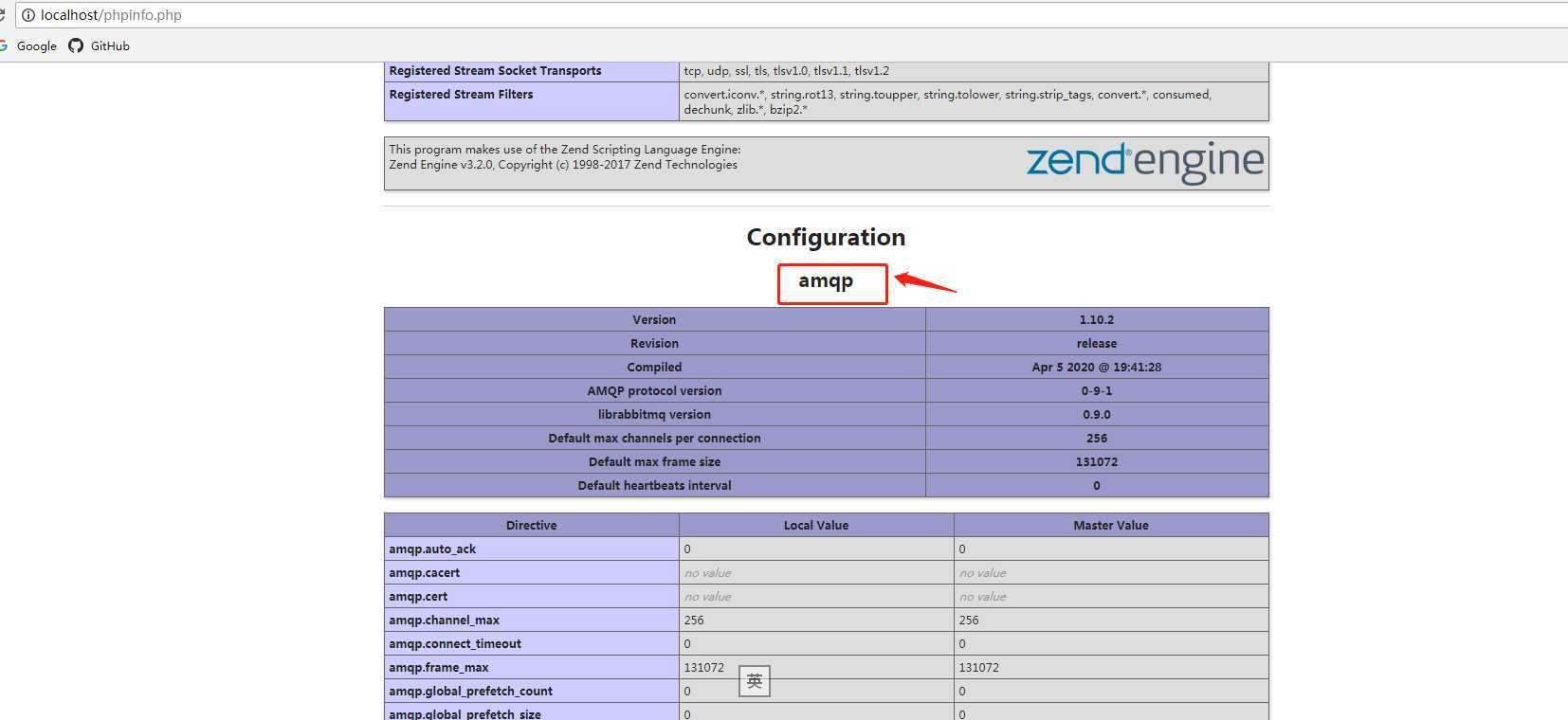Click the Zend Engine logo
1568x720 pixels.
[1145, 162]
